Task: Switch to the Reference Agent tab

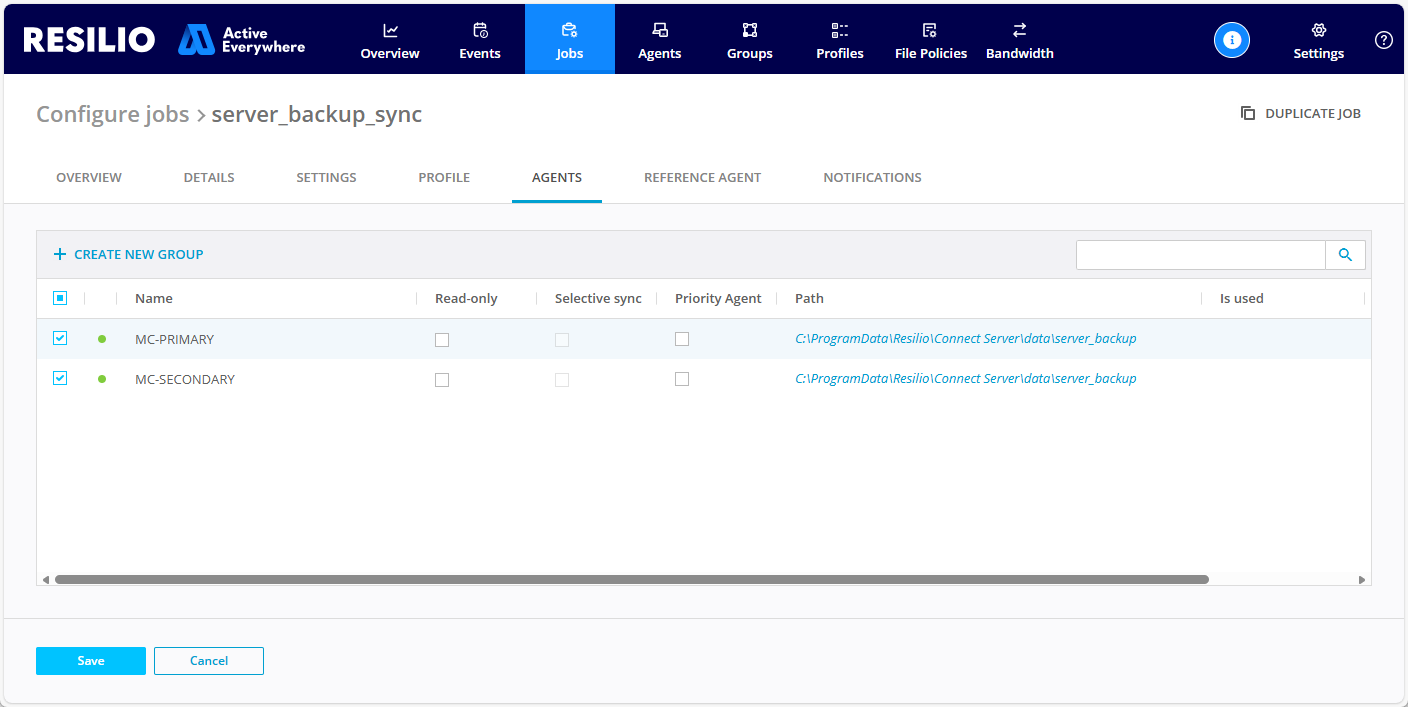Action: point(702,177)
